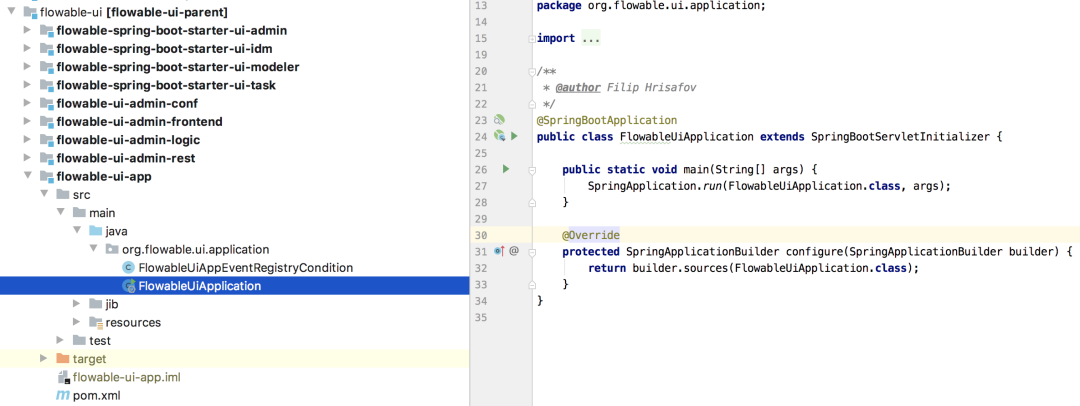Screen dimensions: 1080x406
Task: Select the flowable-ui-app module folder icon
Action: (46, 176)
